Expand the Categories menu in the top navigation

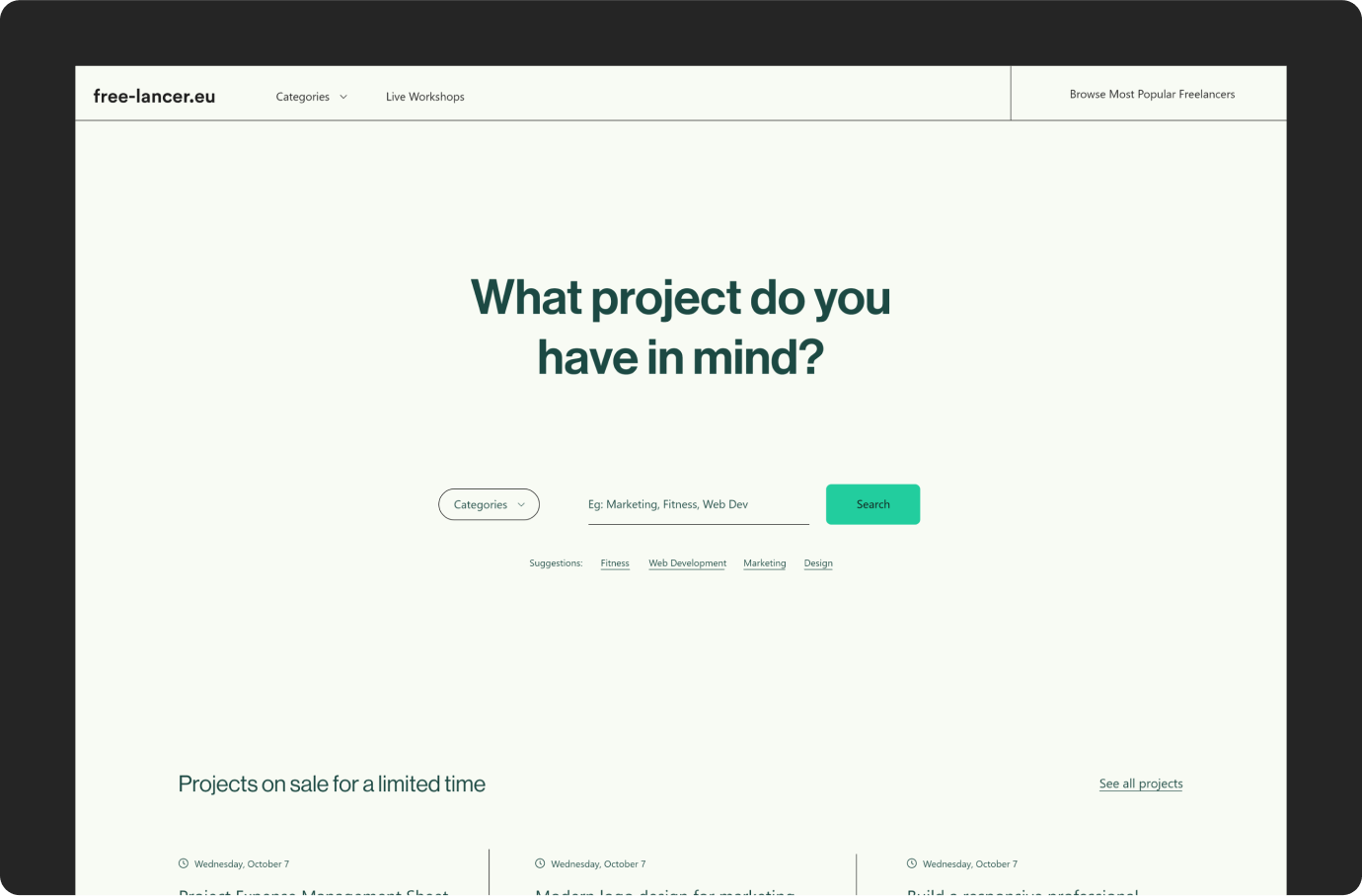(303, 97)
